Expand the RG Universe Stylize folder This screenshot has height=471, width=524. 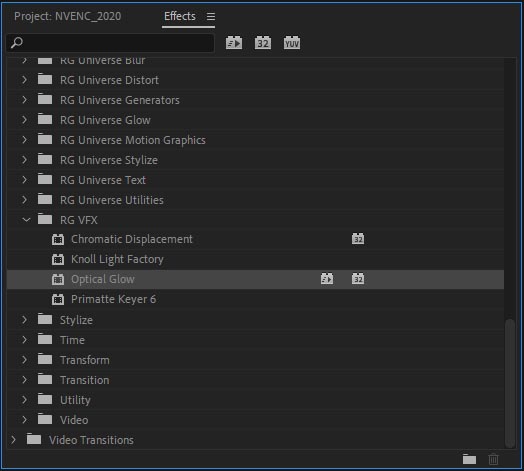click(x=24, y=160)
